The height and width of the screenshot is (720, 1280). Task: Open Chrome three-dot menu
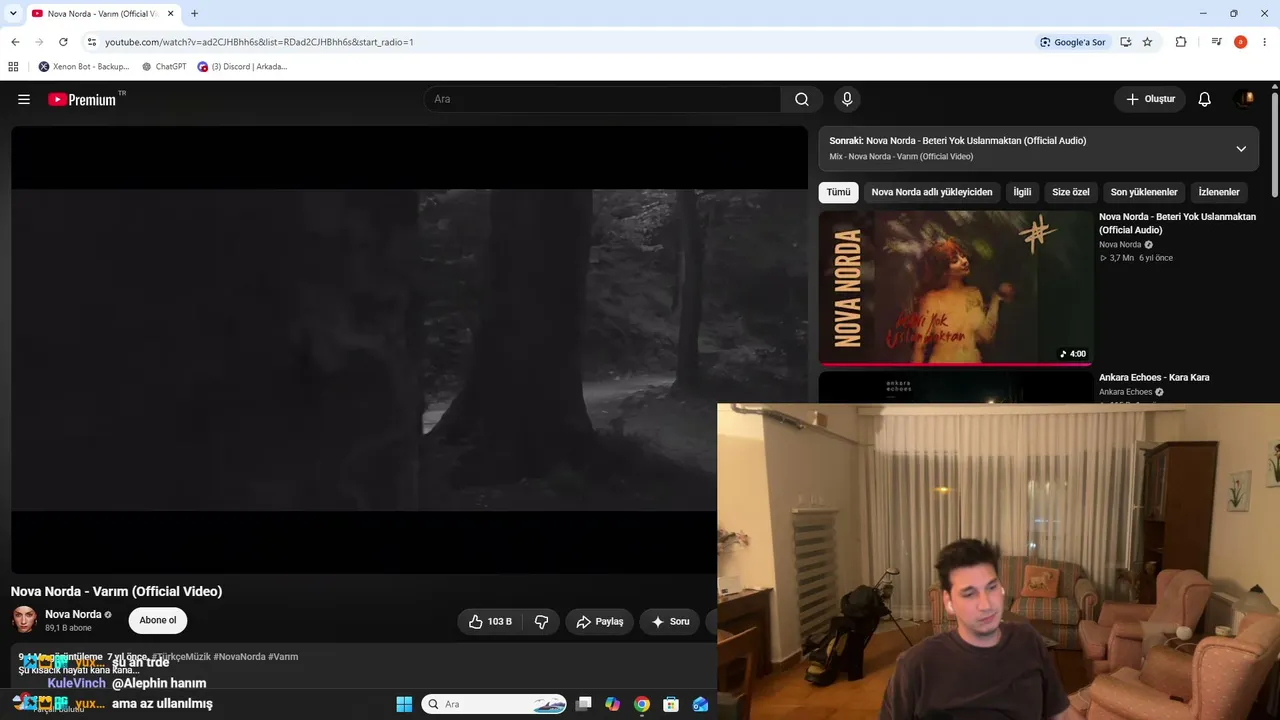click(1265, 42)
